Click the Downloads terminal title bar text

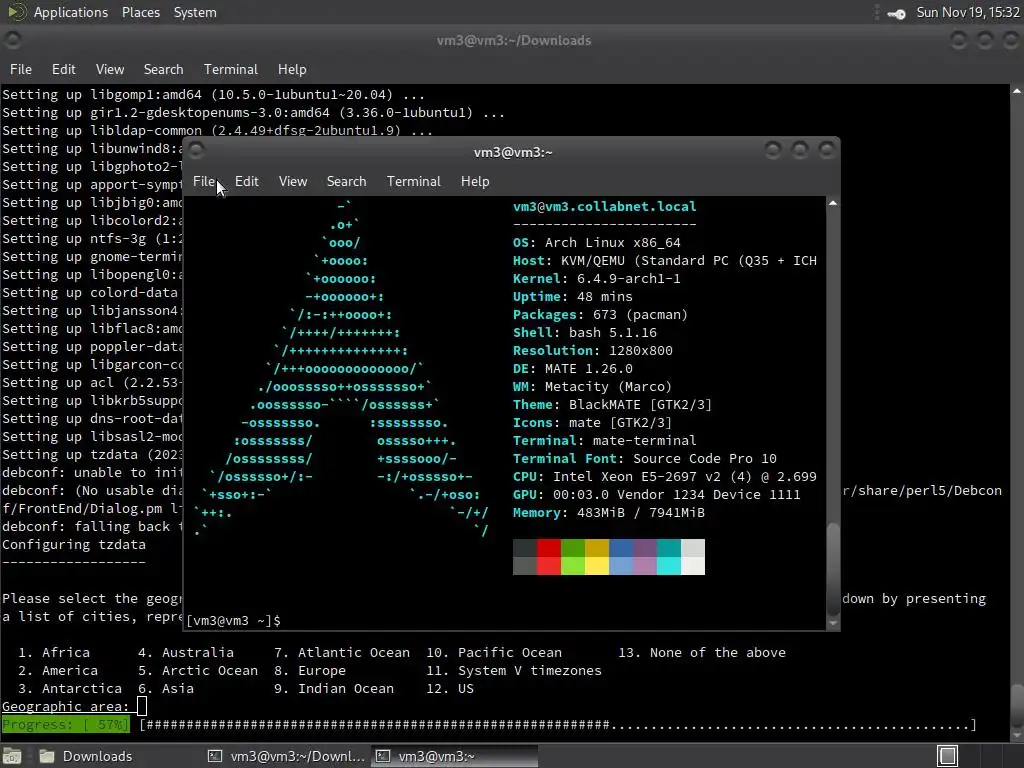point(513,40)
